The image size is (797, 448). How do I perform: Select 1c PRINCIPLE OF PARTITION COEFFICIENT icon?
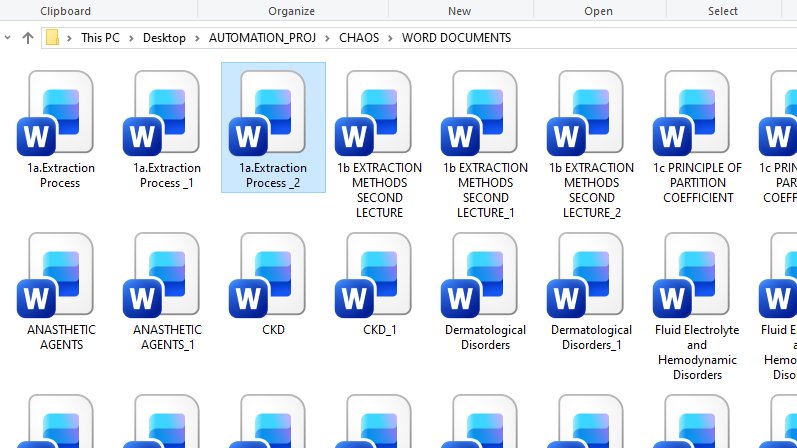point(692,113)
